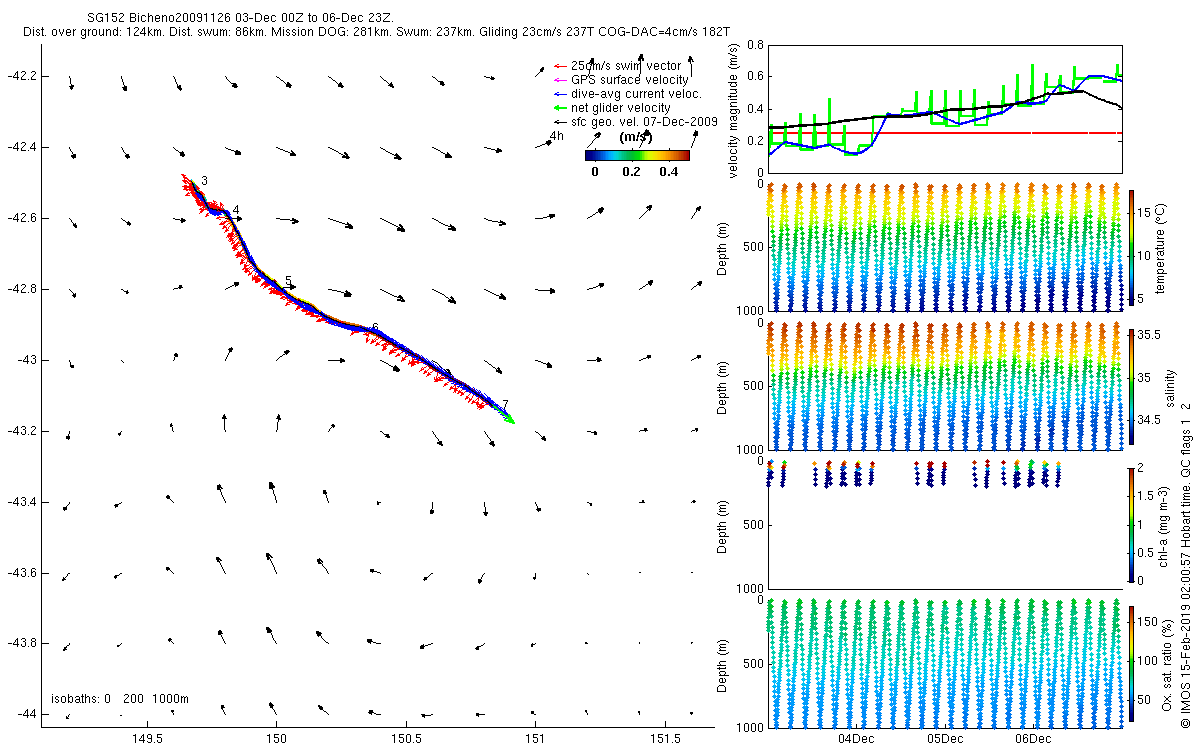
Task: Click the 'isobaths: 0 200 1000m' label
Action: pos(120,698)
